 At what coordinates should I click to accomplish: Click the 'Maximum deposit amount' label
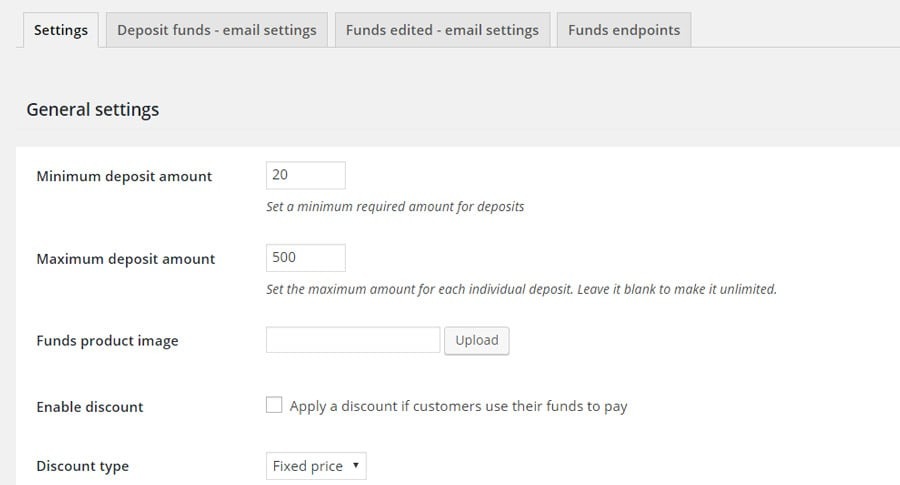pos(125,259)
